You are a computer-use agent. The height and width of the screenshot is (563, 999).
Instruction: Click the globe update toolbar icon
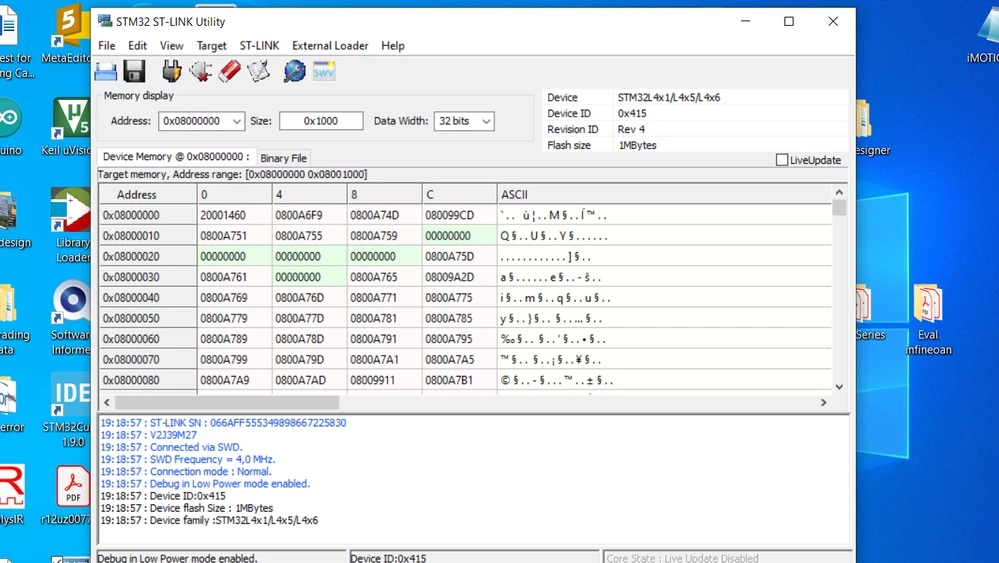click(294, 71)
